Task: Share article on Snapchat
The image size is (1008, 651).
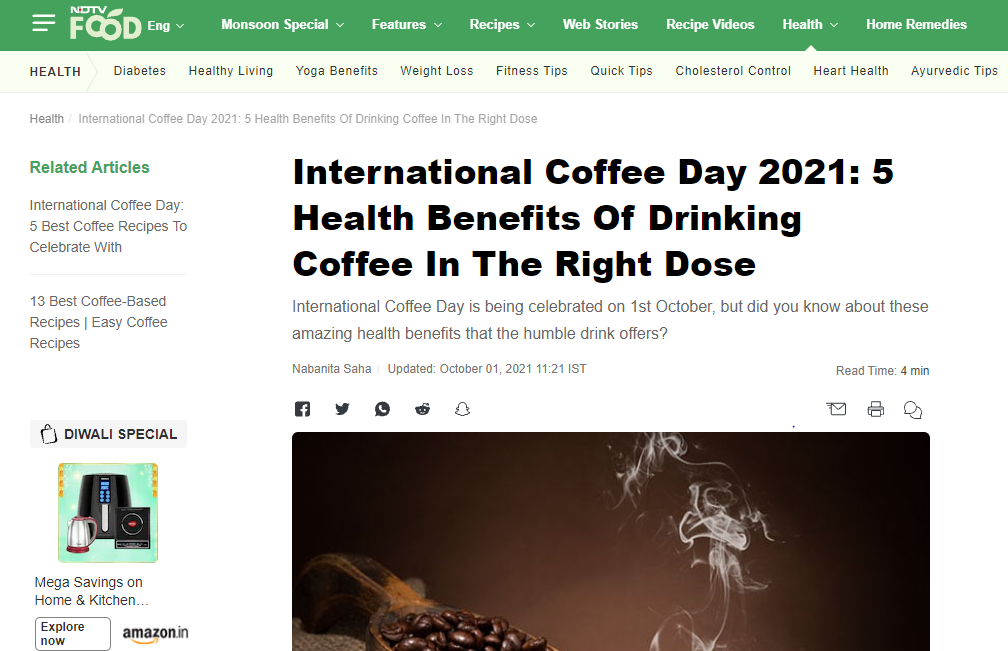Action: click(x=462, y=409)
